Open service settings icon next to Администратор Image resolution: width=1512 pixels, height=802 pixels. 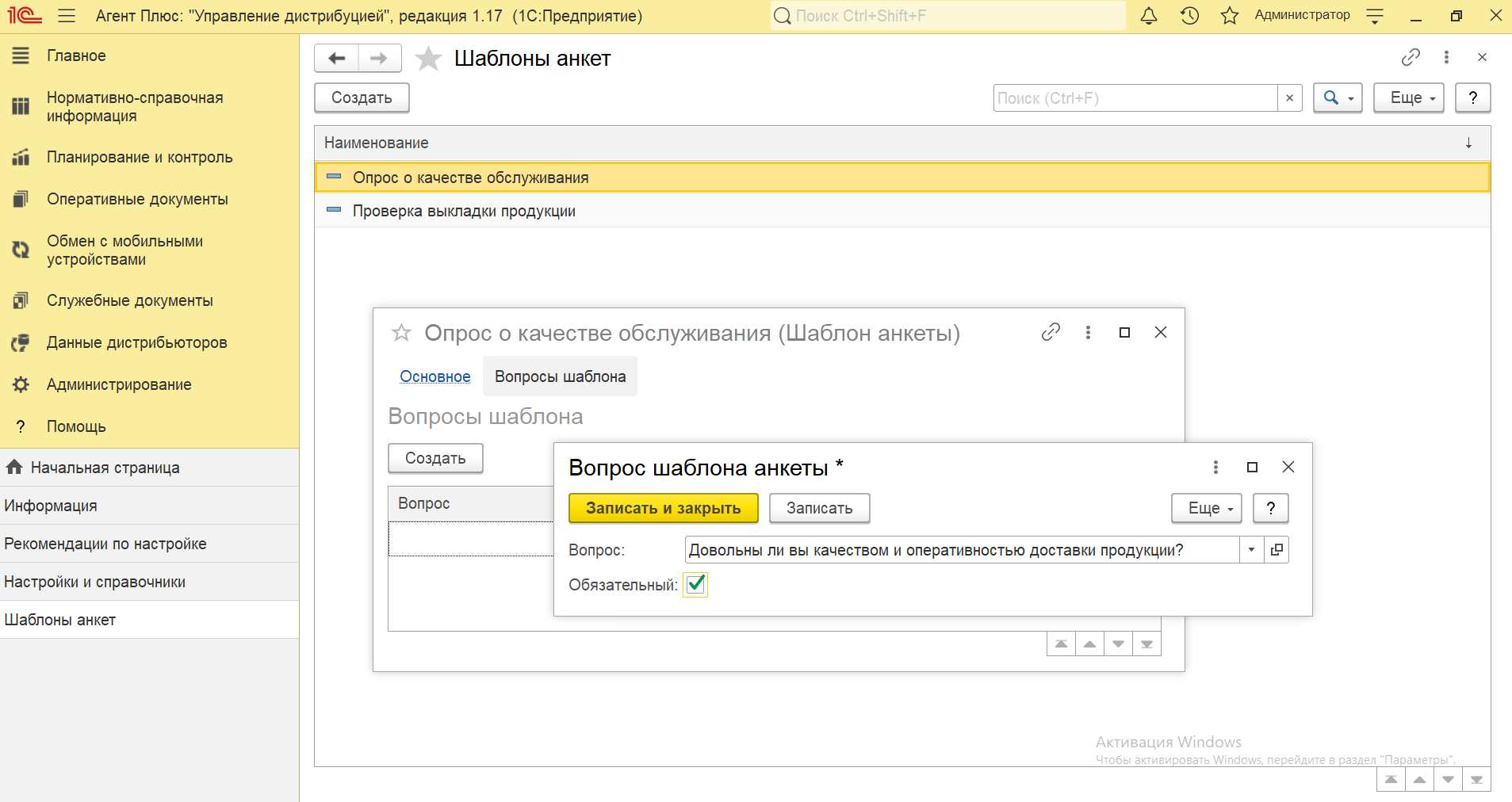coord(1376,16)
